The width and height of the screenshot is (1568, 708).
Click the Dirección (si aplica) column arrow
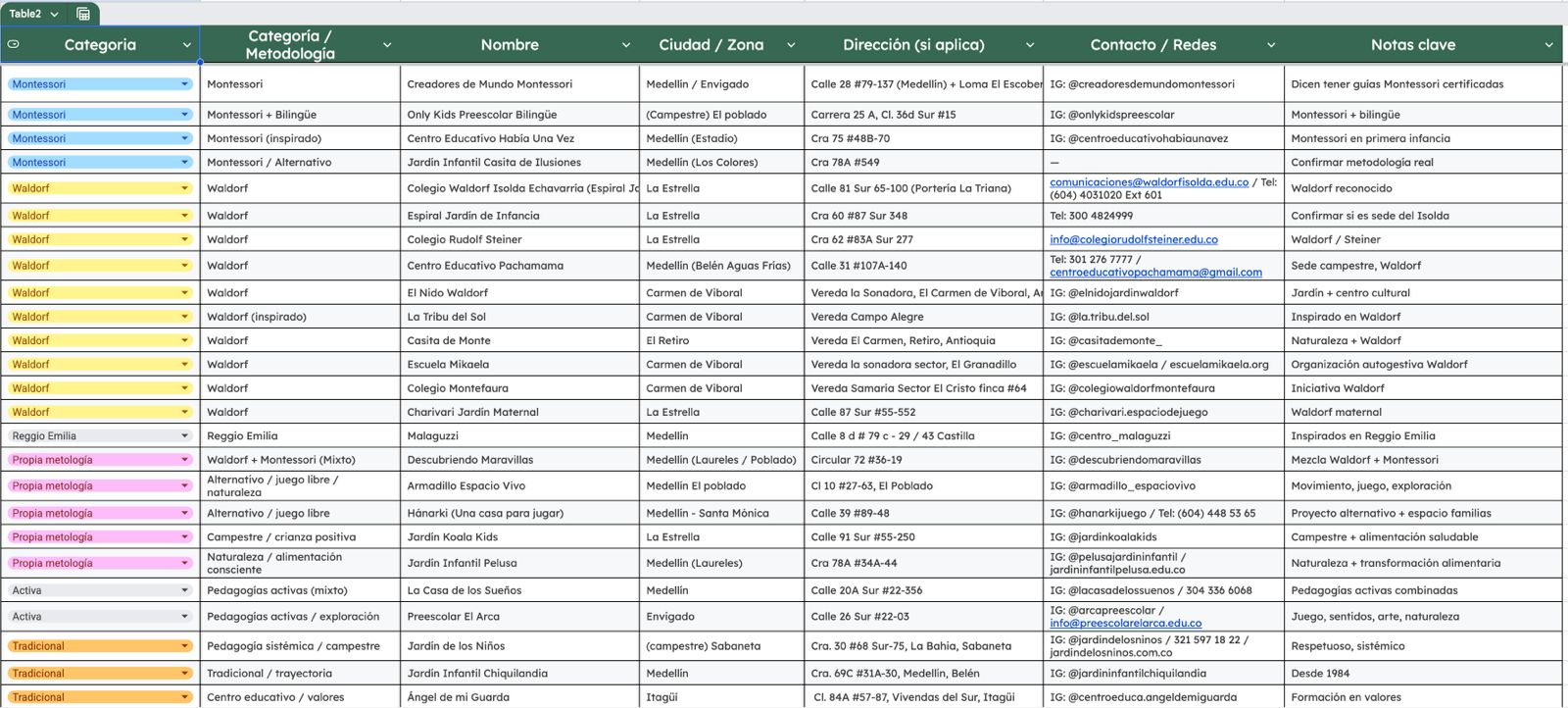coord(1030,45)
